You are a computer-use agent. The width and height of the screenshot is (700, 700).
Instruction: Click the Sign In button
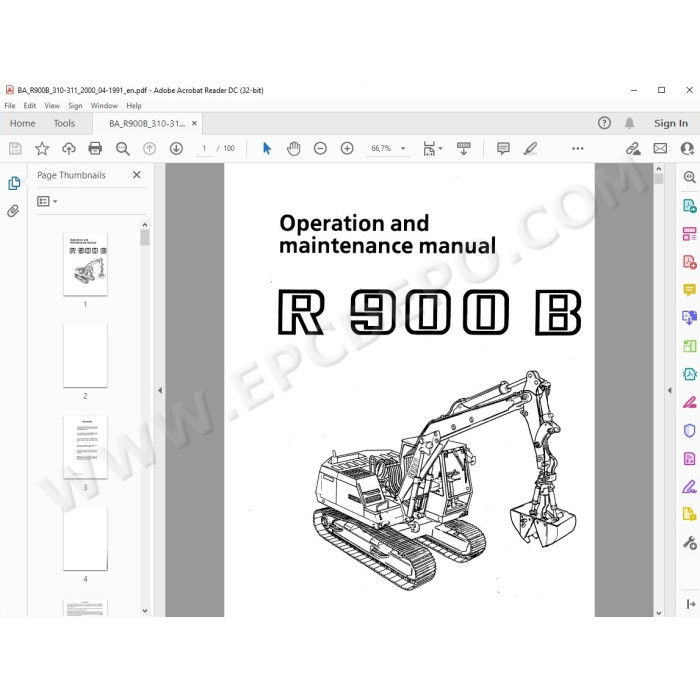coord(671,123)
